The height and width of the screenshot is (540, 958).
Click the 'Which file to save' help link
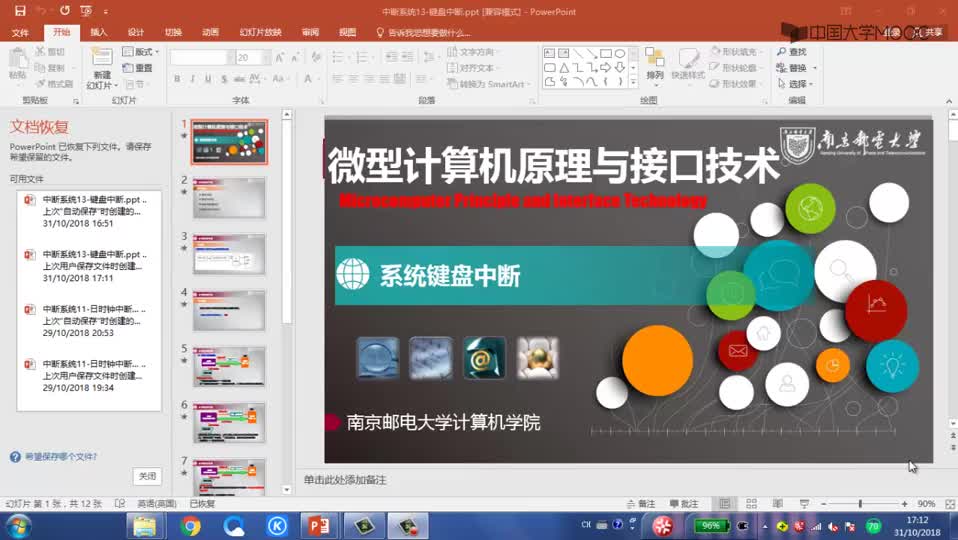pos(61,456)
